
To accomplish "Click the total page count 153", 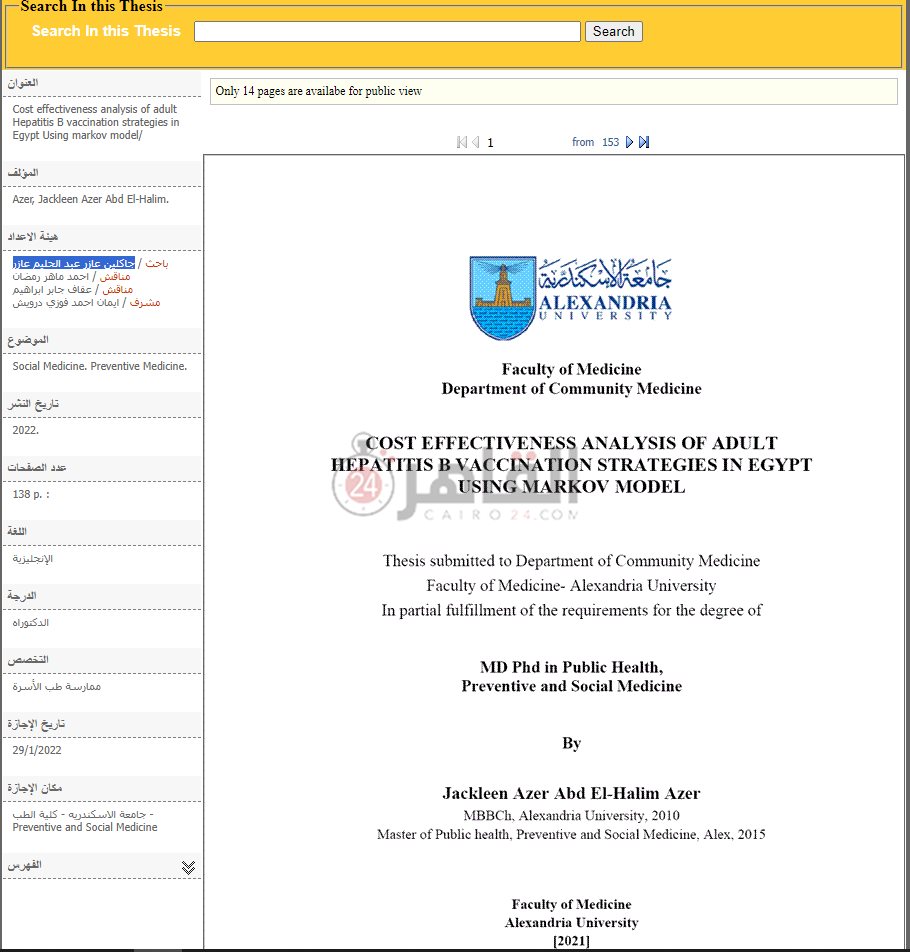I will tap(610, 142).
